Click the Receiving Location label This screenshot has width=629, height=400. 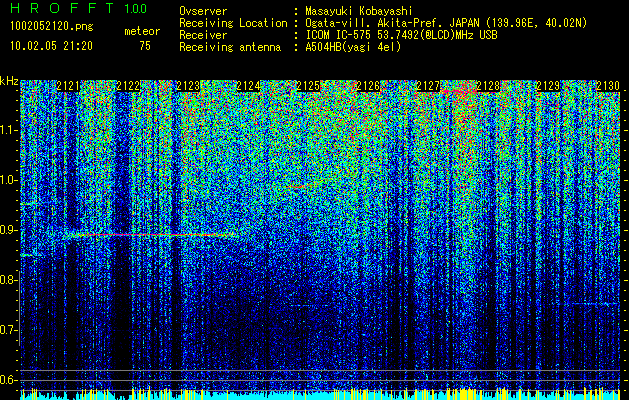233,23
